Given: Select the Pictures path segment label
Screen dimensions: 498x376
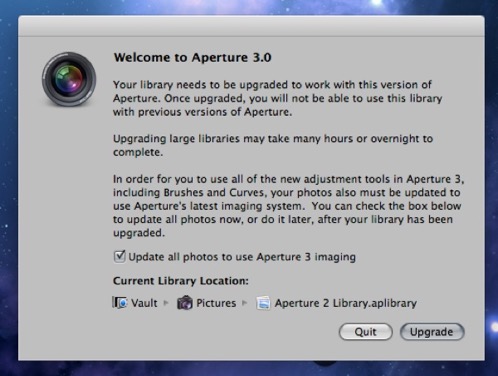Looking at the screenshot, I should click(216, 303).
